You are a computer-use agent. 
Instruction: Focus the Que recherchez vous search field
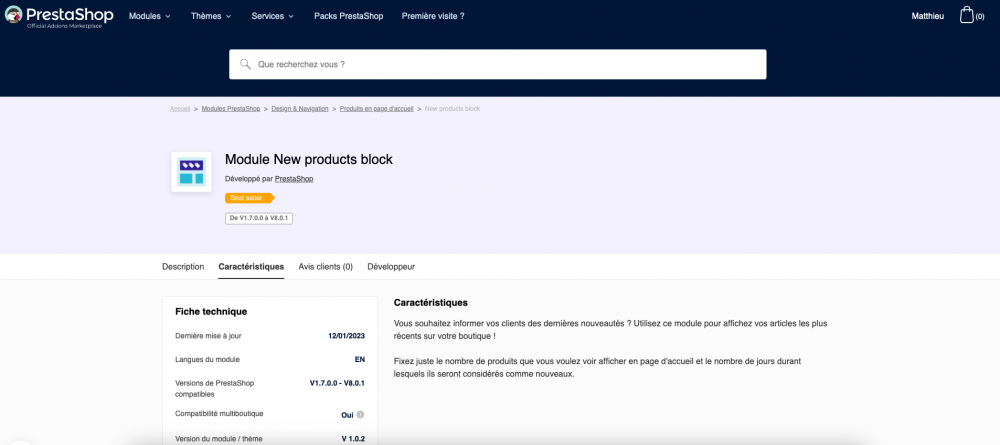point(497,64)
